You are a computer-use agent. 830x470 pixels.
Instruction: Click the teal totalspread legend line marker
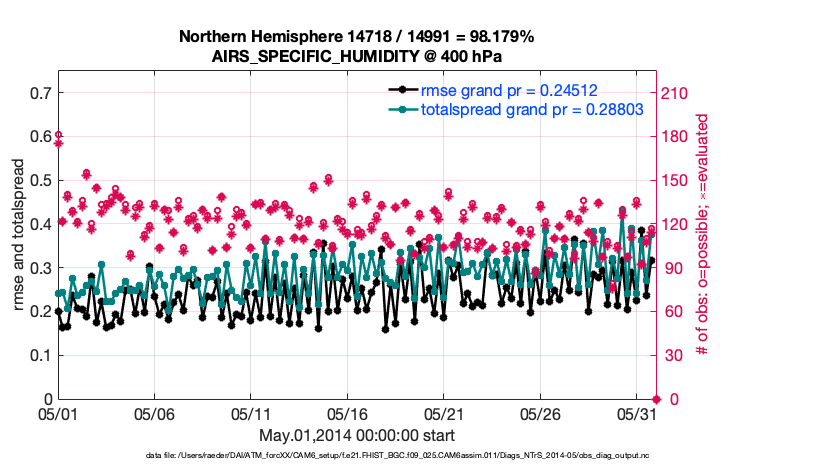[403, 108]
